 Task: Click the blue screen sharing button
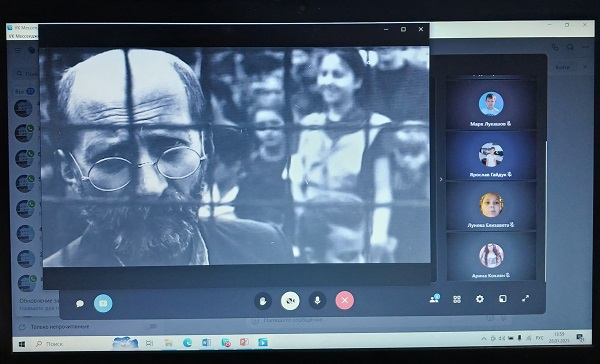103,303
